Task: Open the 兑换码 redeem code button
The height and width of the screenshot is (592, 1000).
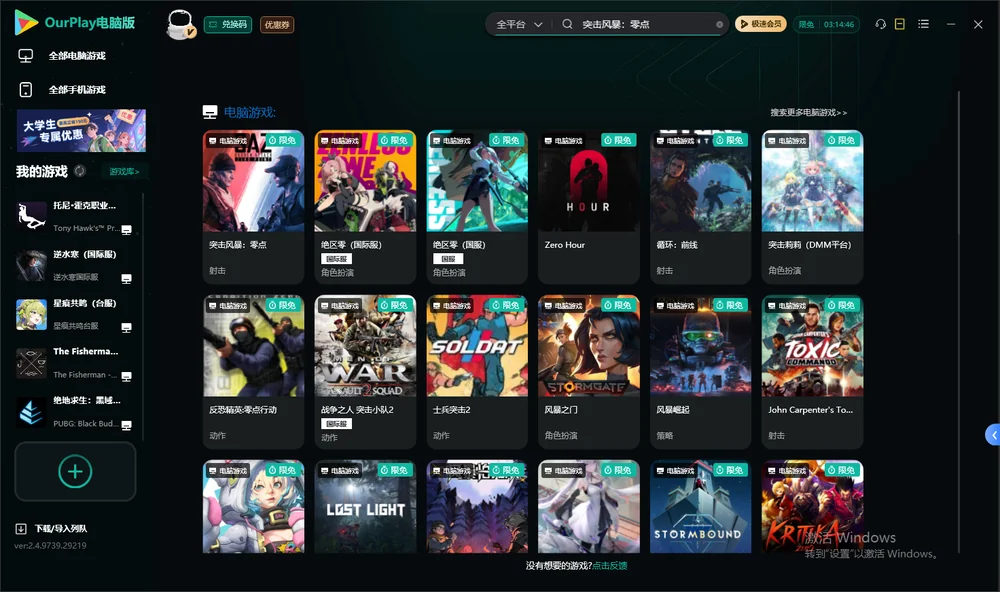Action: coord(228,25)
